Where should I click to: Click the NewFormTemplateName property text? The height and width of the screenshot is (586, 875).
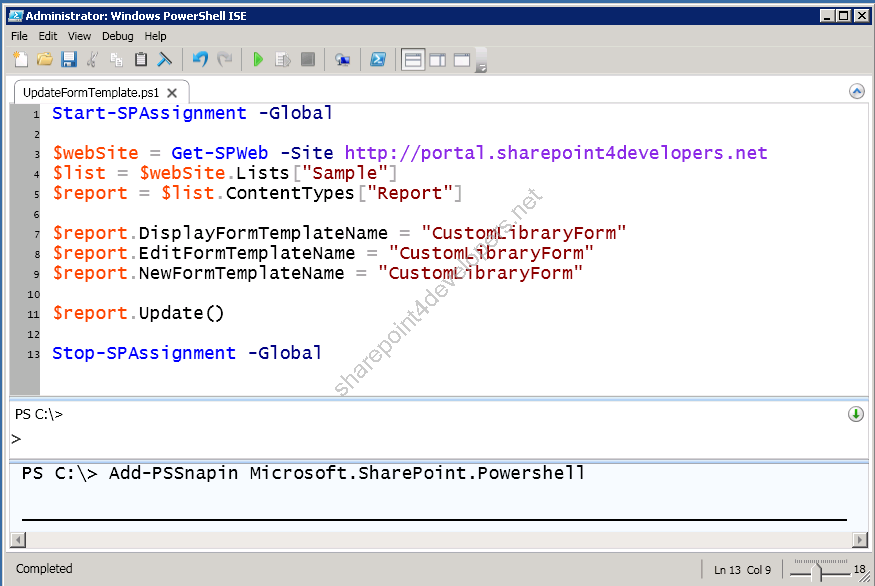click(x=241, y=273)
